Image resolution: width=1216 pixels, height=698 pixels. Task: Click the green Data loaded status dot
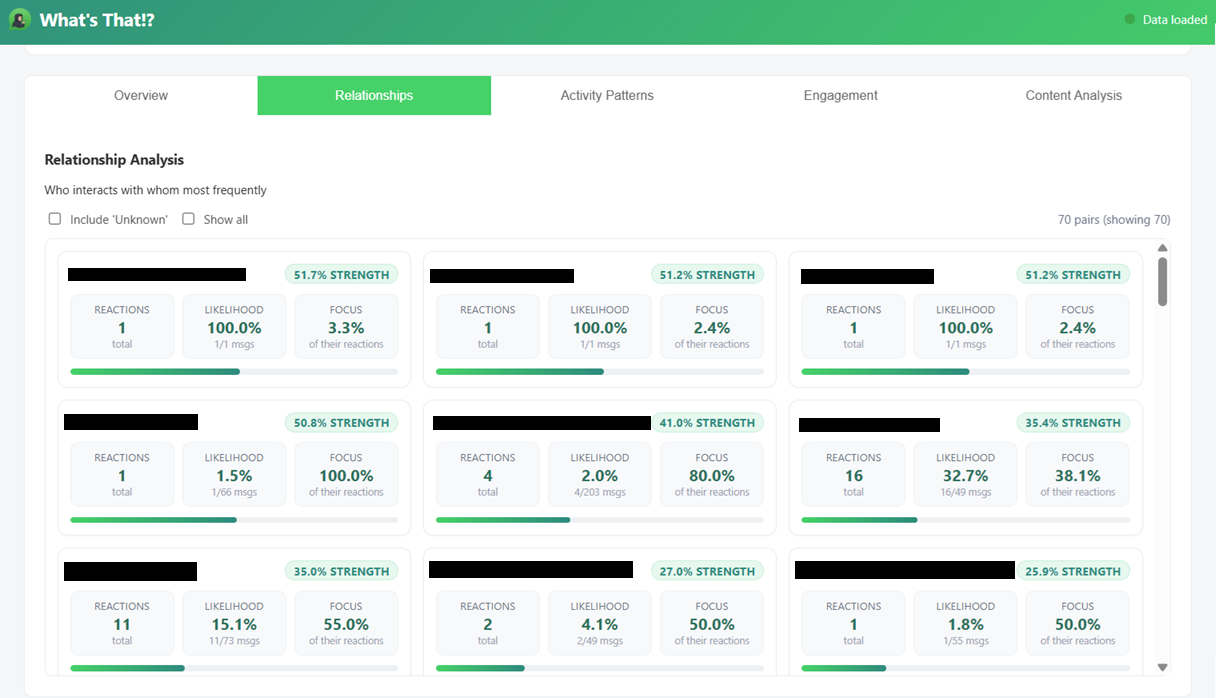pyautogui.click(x=1130, y=19)
